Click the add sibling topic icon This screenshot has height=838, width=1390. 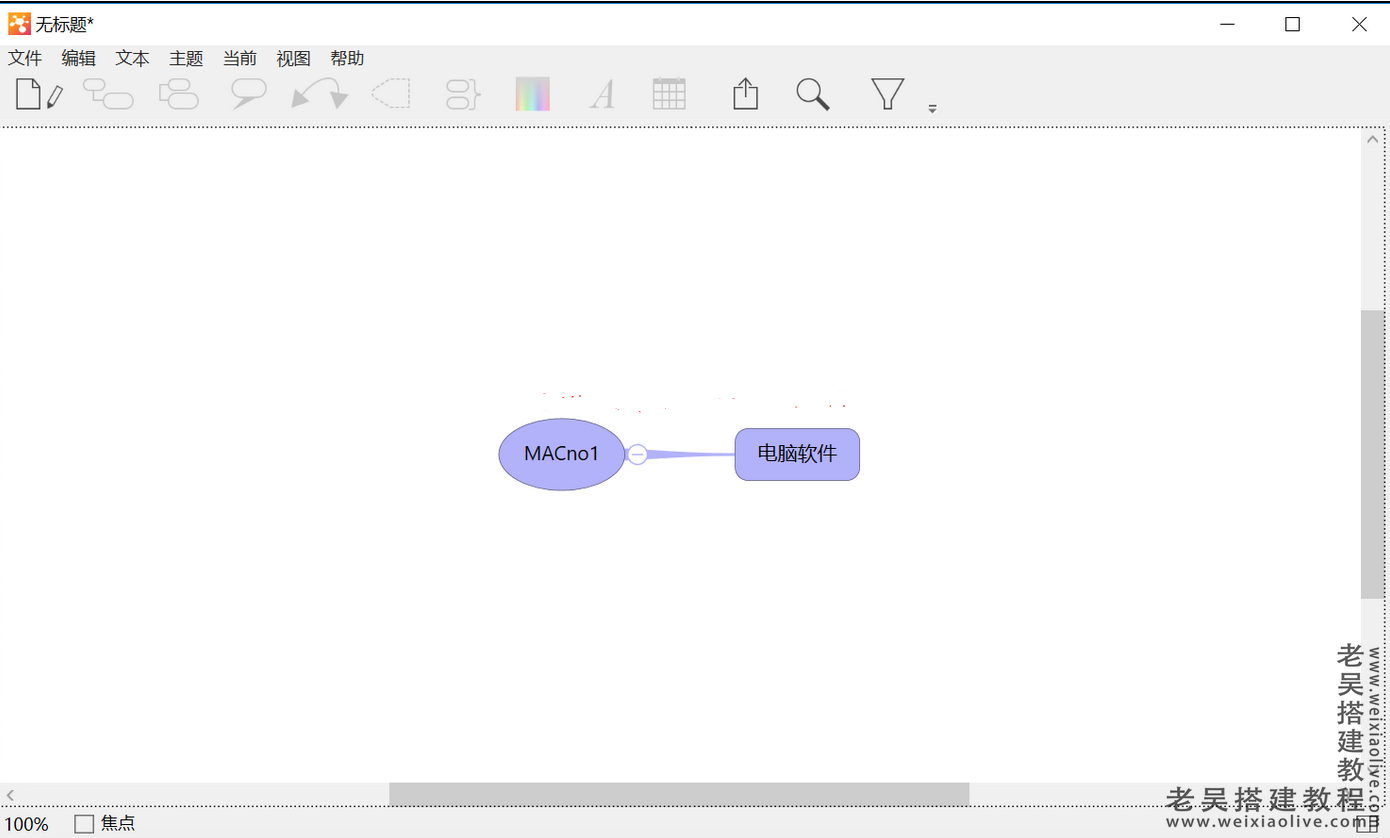[x=179, y=95]
